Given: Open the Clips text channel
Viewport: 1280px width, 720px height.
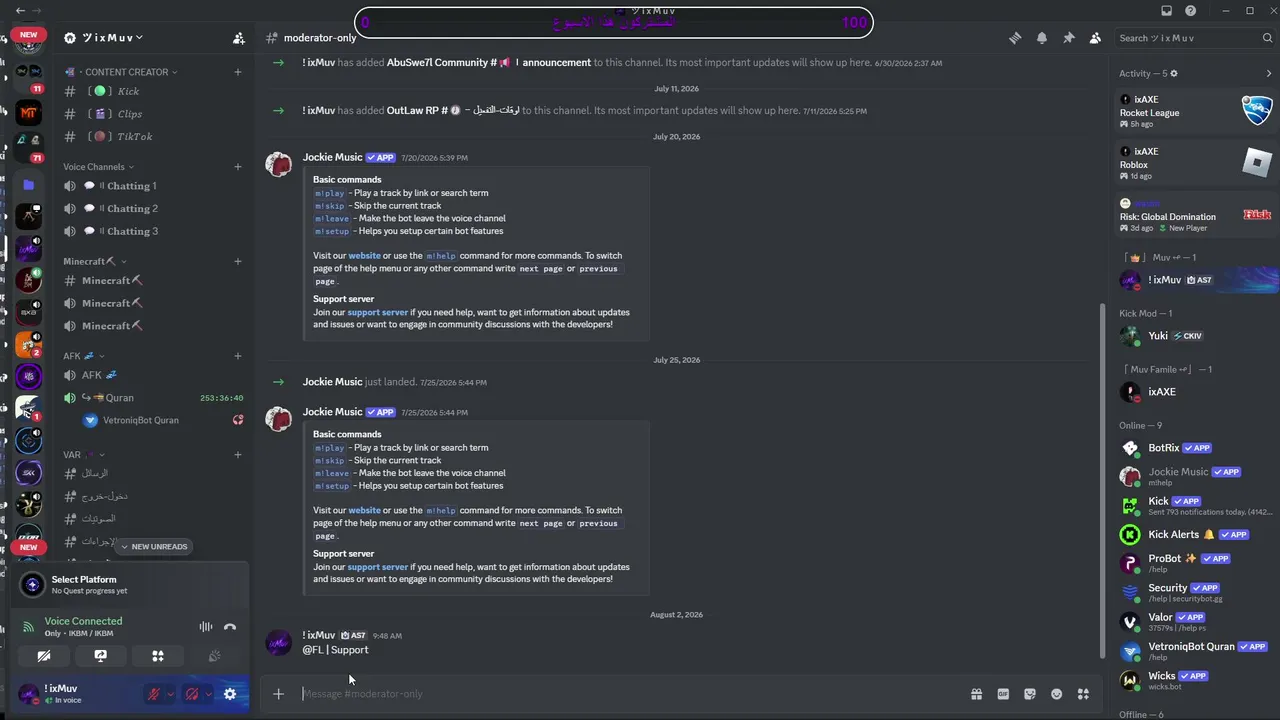Looking at the screenshot, I should click(153, 114).
